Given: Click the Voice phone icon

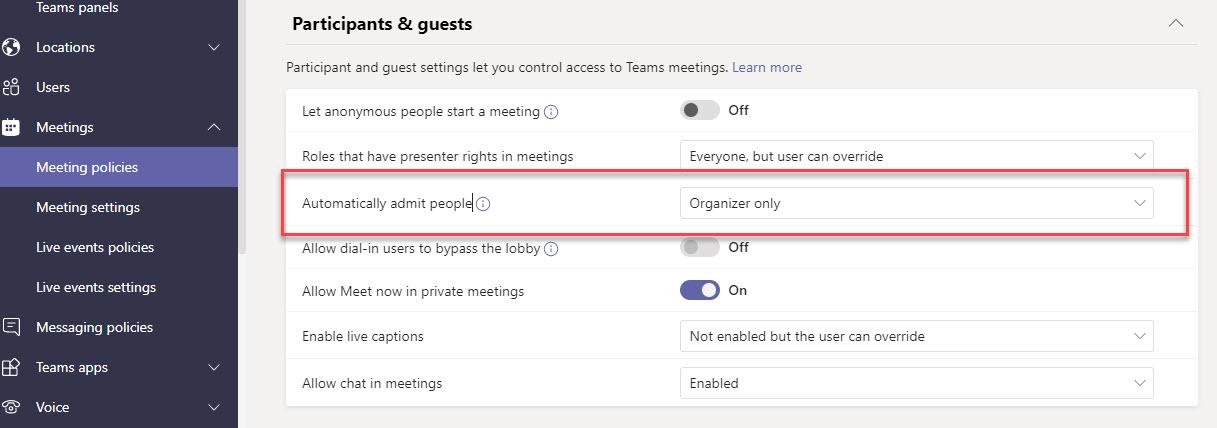Looking at the screenshot, I should 12,407.
